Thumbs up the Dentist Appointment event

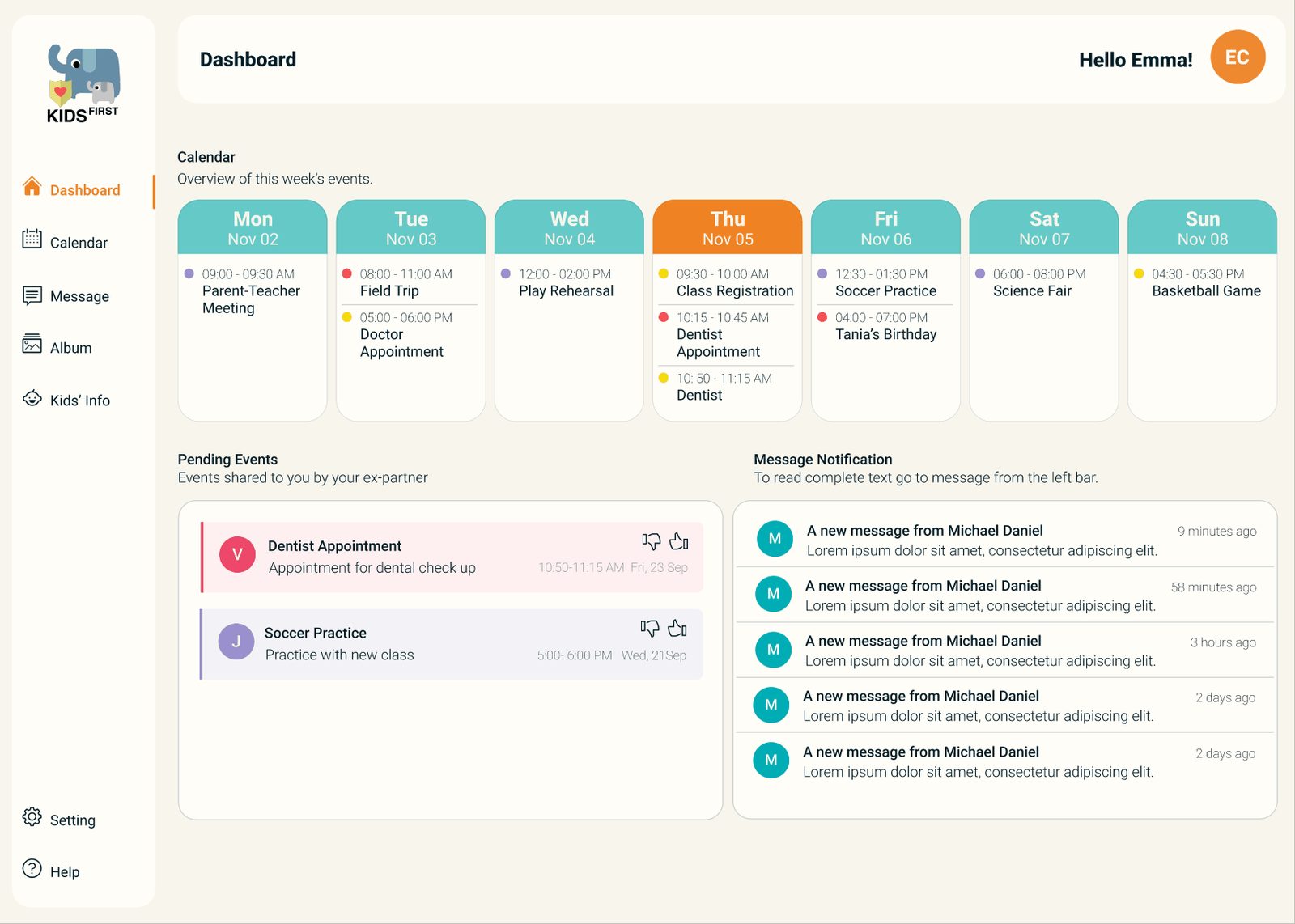pyautogui.click(x=679, y=541)
